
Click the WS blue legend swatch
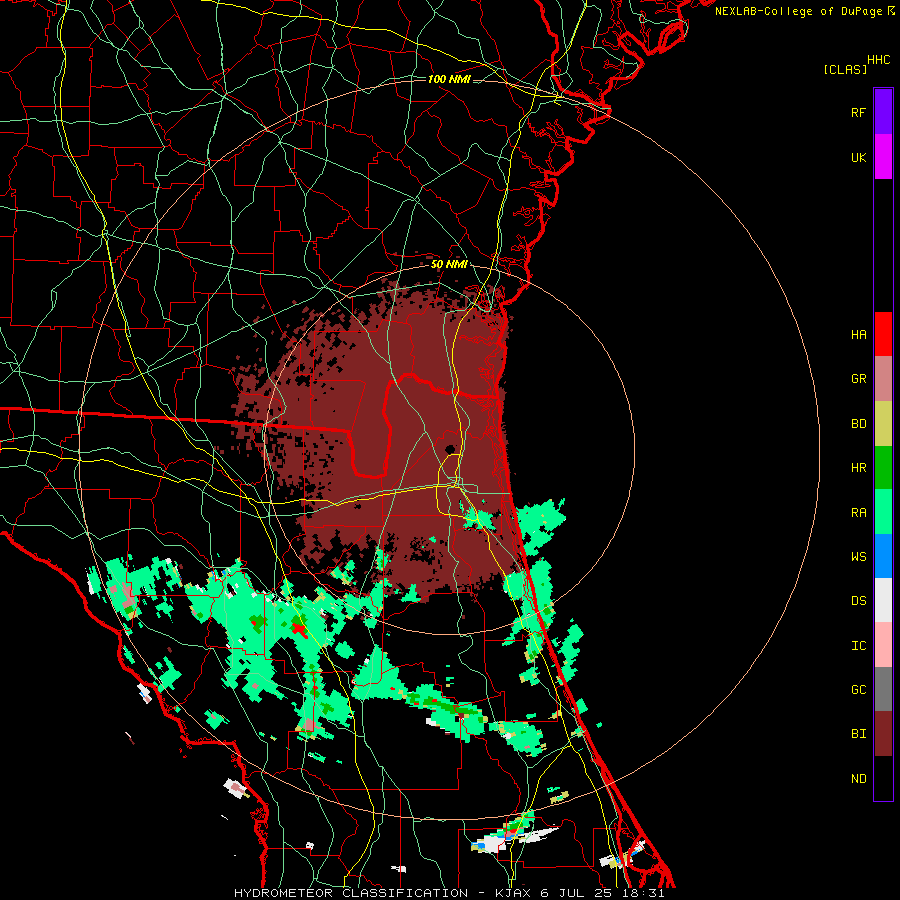coord(883,556)
